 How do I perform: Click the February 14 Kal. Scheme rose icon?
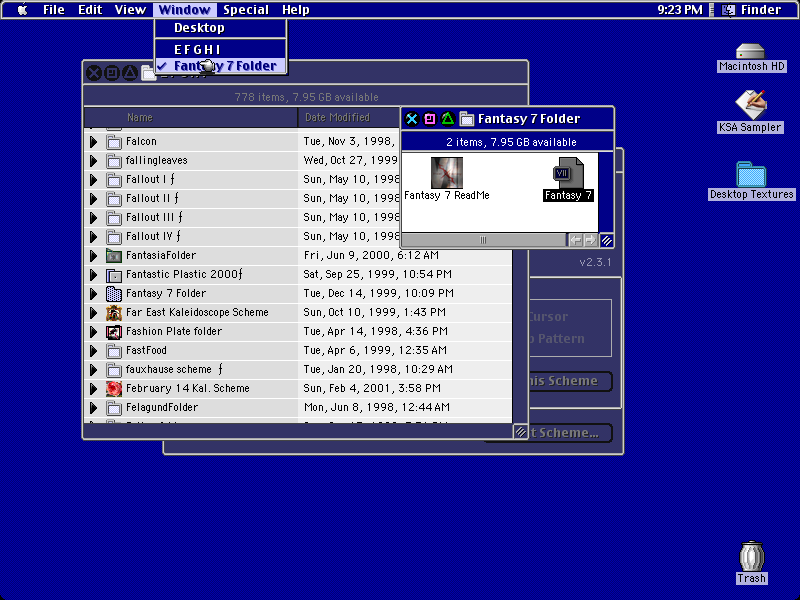coord(114,388)
